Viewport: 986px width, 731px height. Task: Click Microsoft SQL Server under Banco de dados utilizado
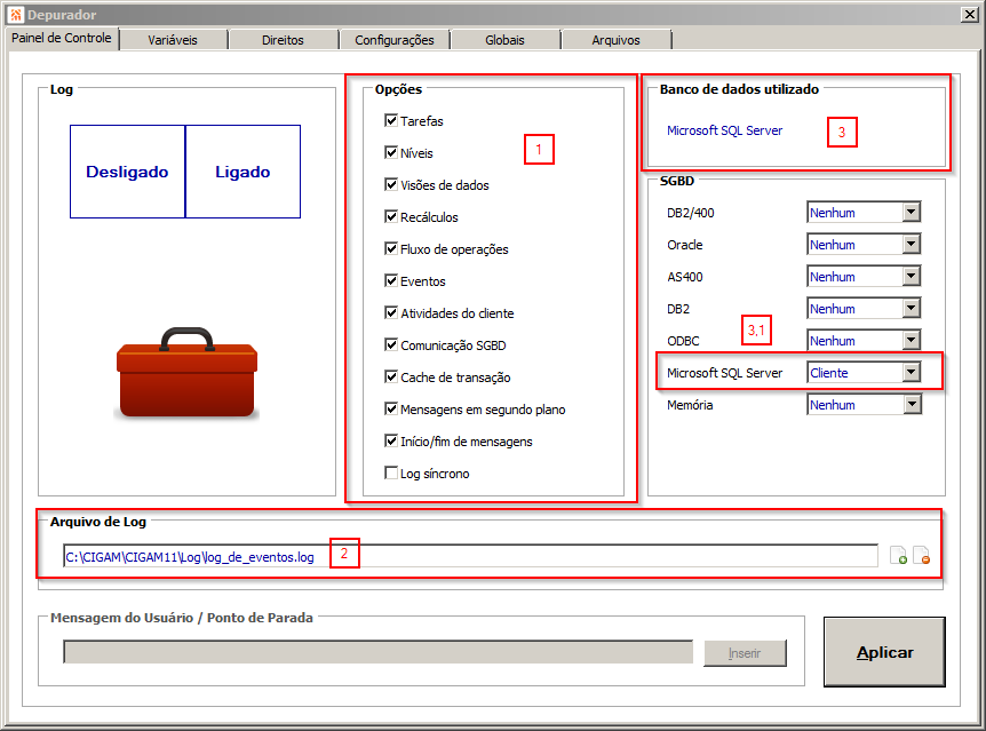click(x=724, y=131)
